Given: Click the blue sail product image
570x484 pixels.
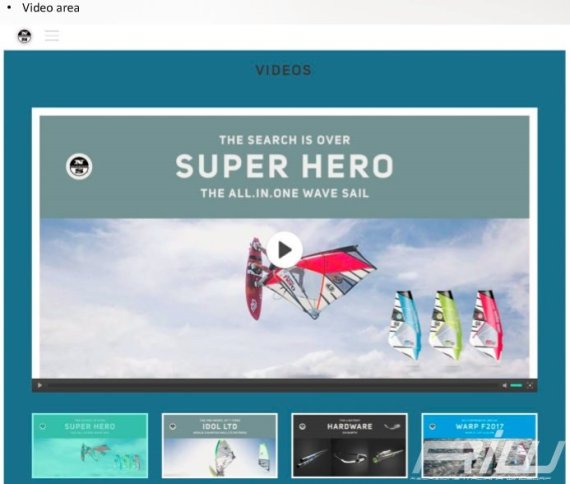Looking at the screenshot, I should tap(405, 325).
